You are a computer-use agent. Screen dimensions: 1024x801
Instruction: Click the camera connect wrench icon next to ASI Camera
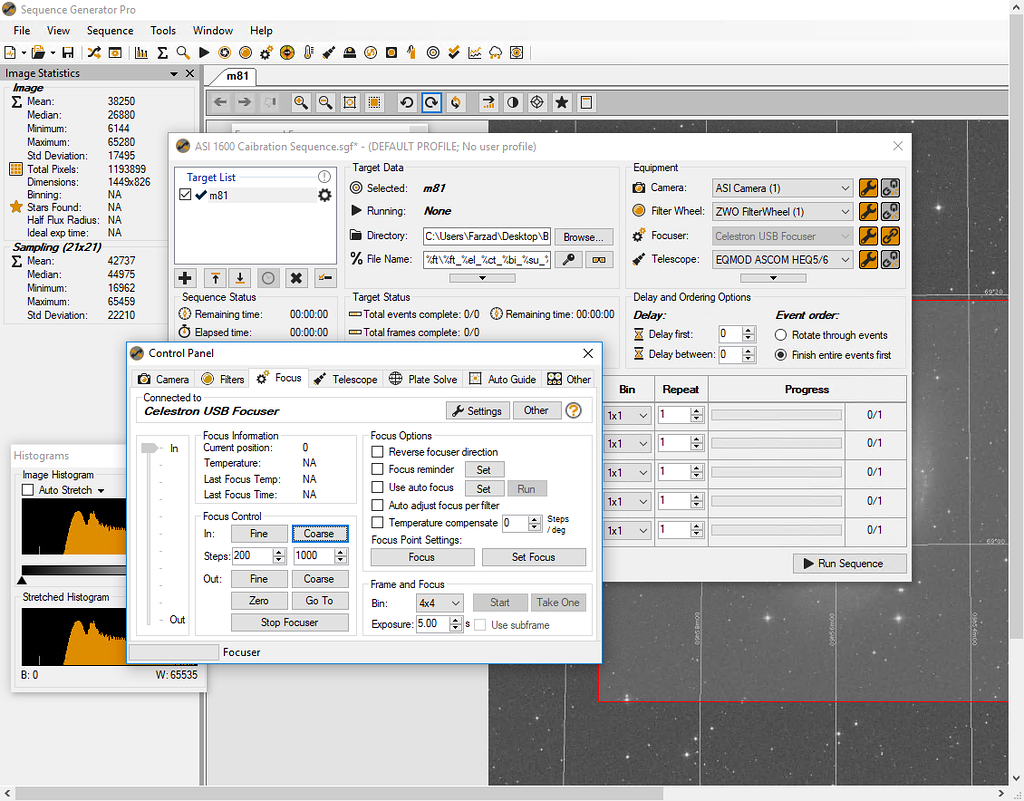[868, 188]
